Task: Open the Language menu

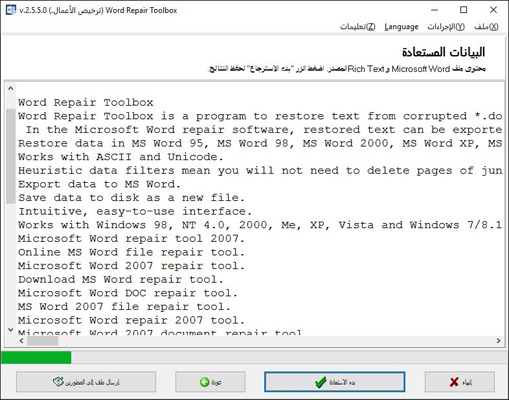Action: 401,27
